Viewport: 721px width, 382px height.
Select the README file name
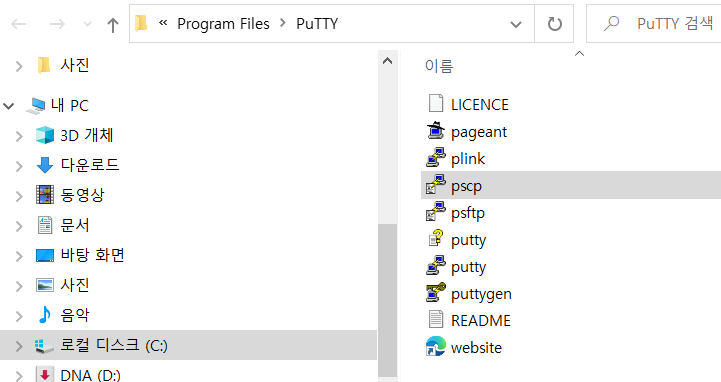click(481, 320)
